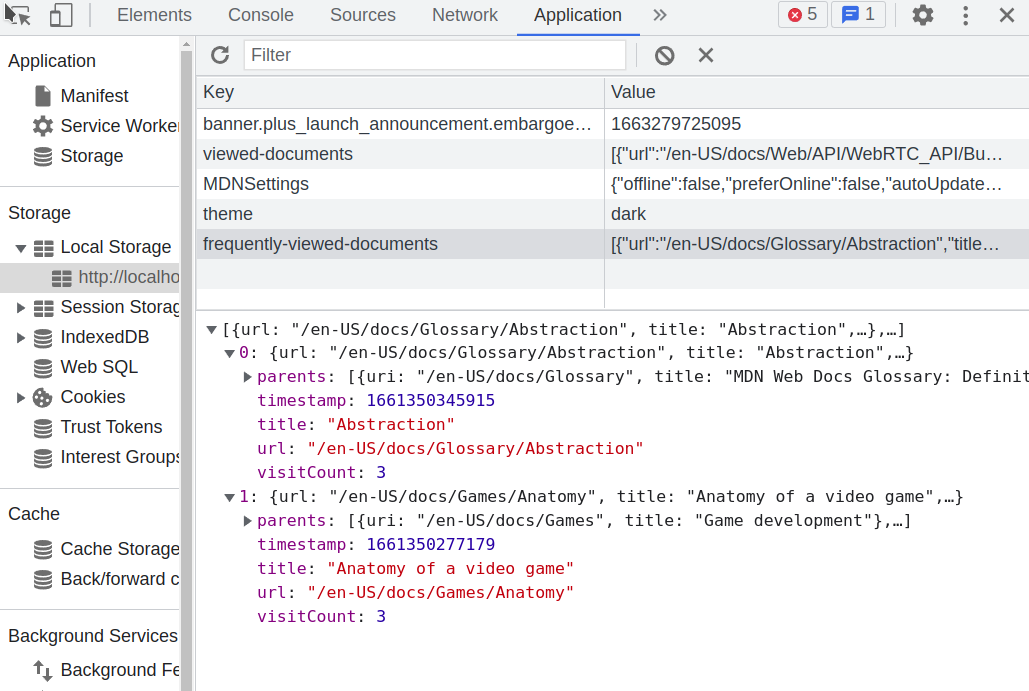Select the viewed-documents key row
The height and width of the screenshot is (691, 1029).
400,154
